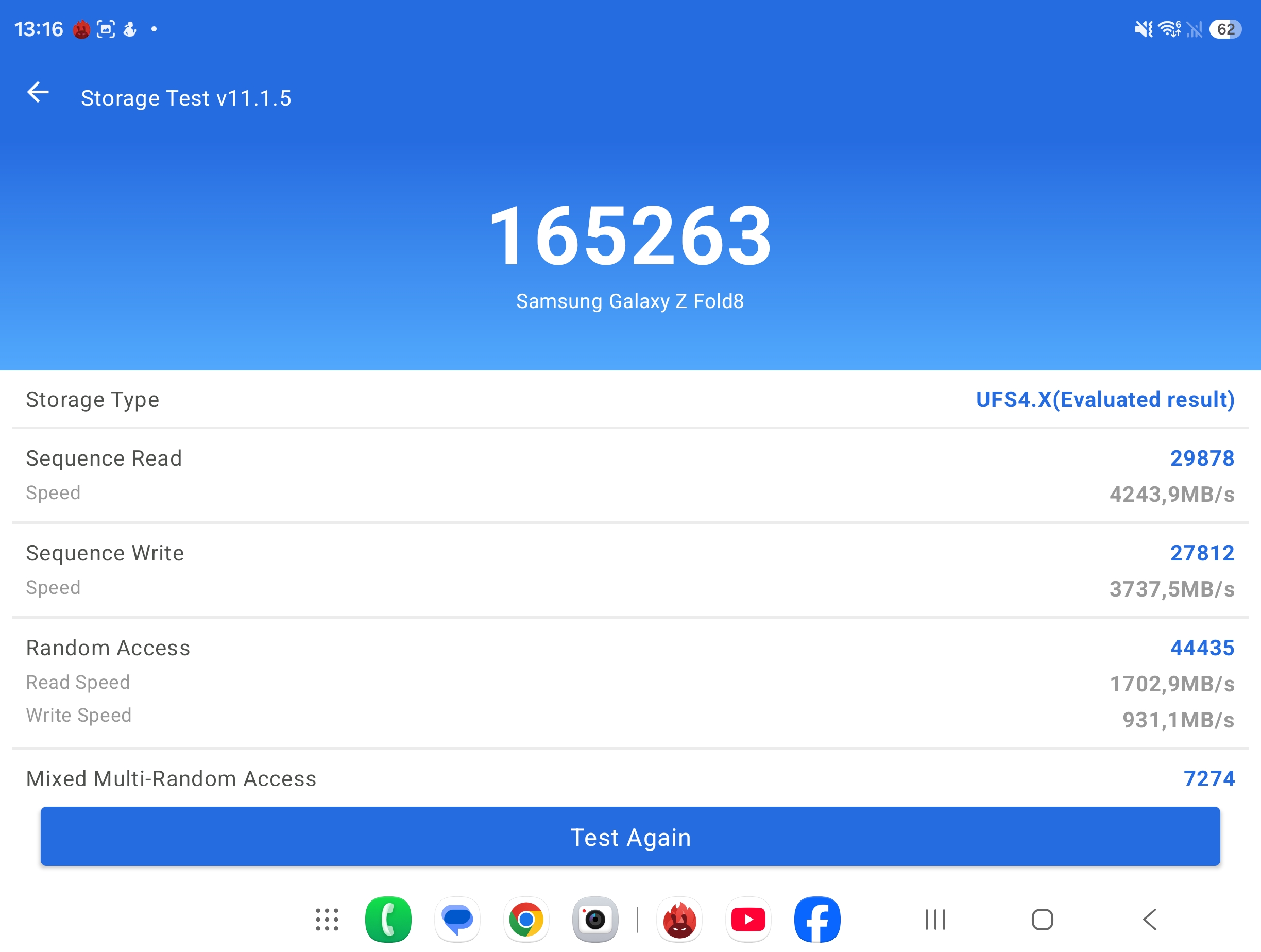The height and width of the screenshot is (952, 1261).
Task: Tap the Mixed Multi-Random Access label
Action: tap(171, 778)
